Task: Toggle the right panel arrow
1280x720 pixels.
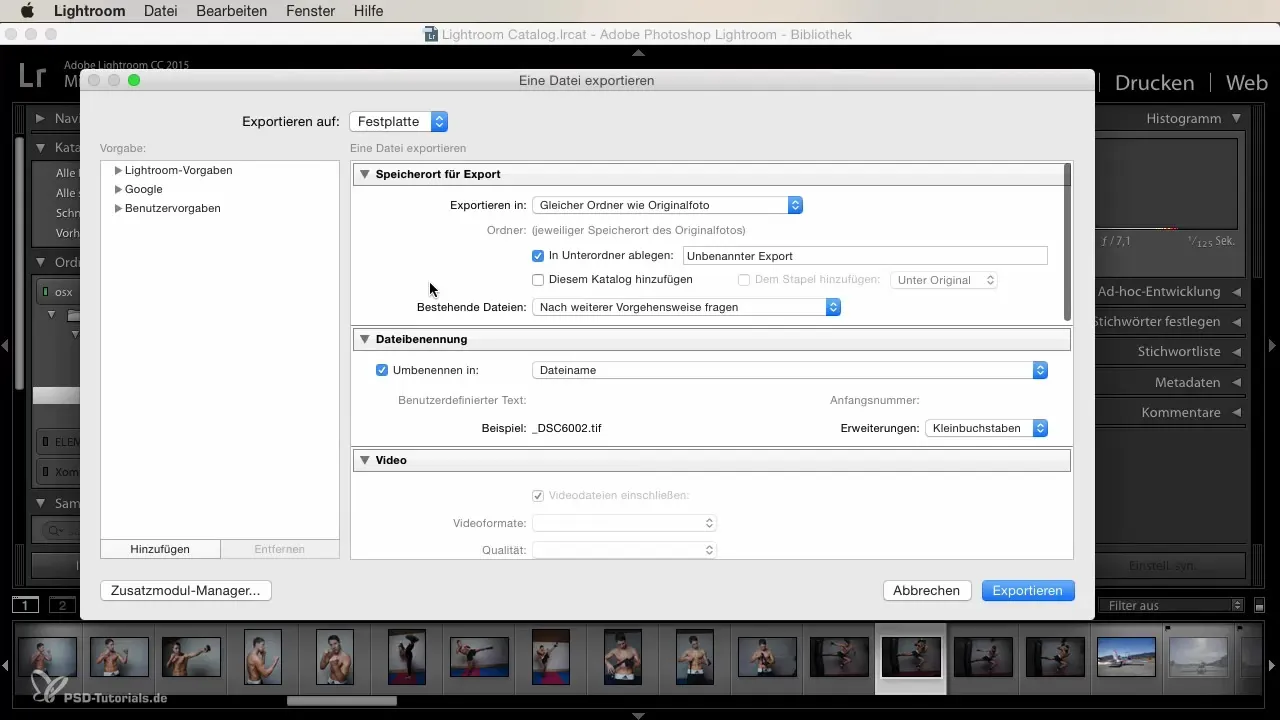Action: click(1273, 346)
